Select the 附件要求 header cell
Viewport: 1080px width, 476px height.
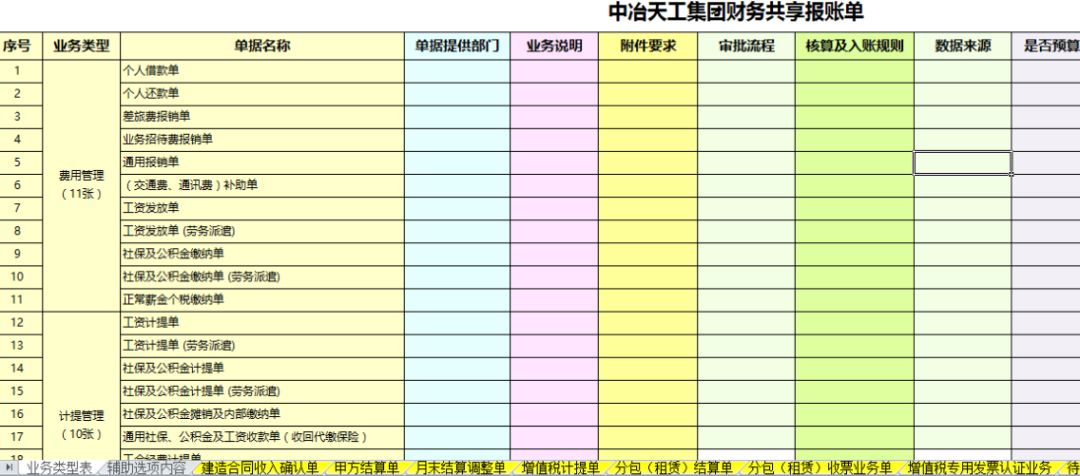pyautogui.click(x=648, y=46)
